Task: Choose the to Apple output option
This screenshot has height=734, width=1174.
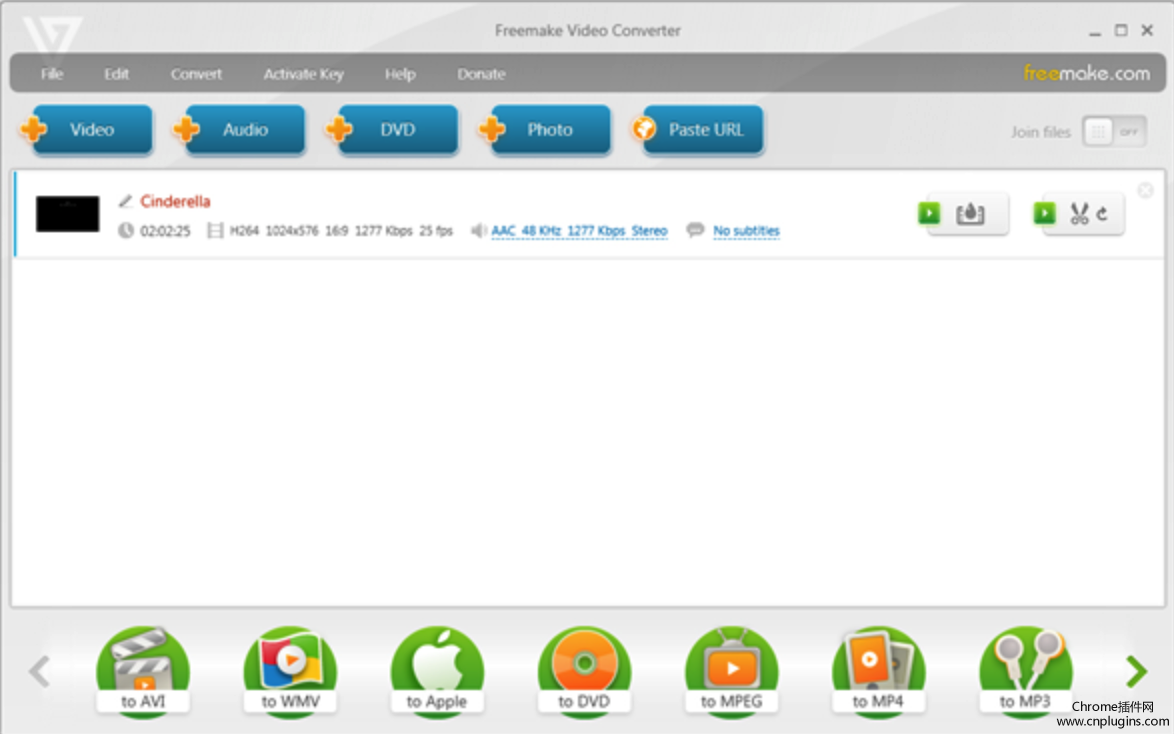Action: click(x=437, y=672)
